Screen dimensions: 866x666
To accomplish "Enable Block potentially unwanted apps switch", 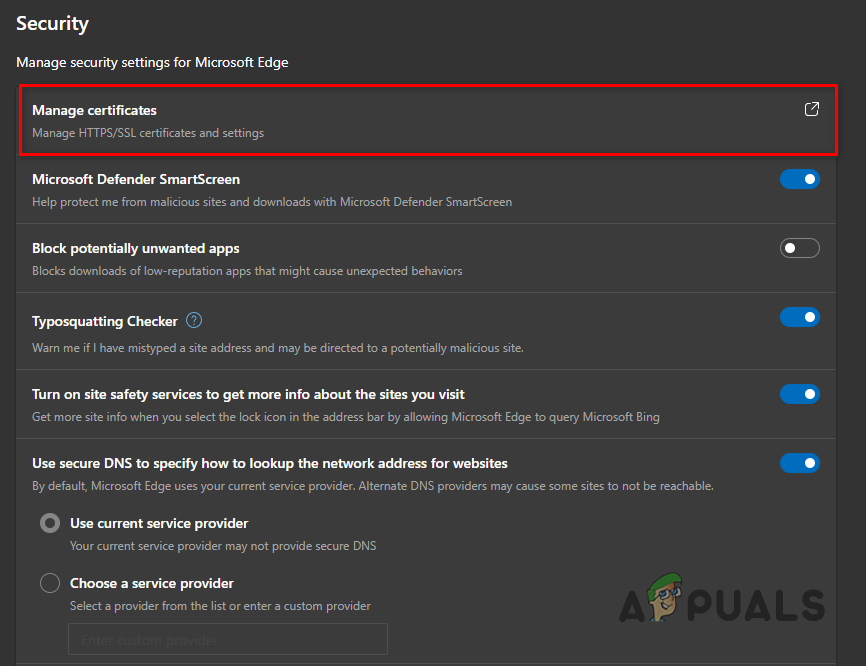I will (x=799, y=248).
